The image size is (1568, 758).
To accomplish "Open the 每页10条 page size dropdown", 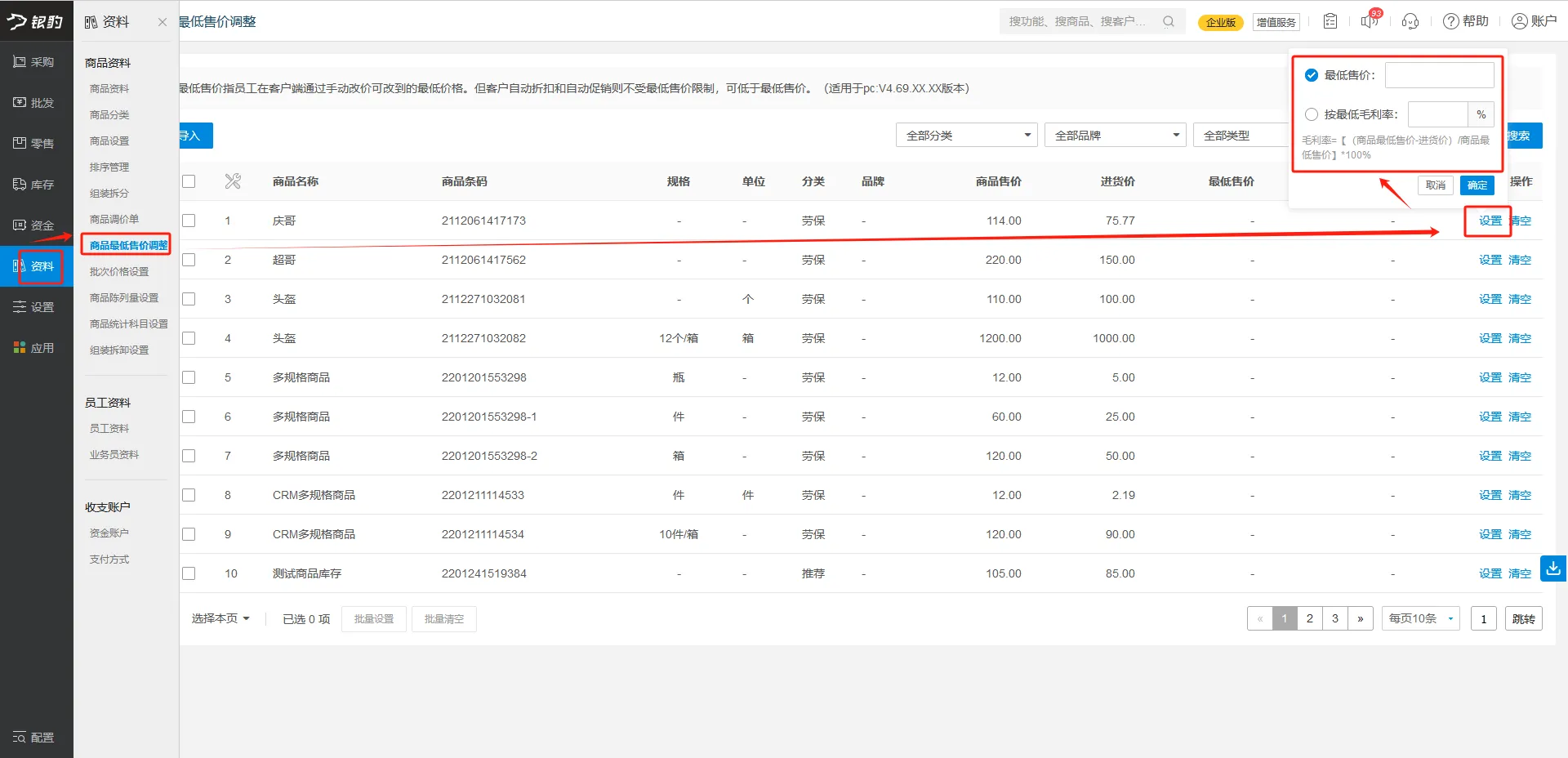I will pyautogui.click(x=1419, y=618).
